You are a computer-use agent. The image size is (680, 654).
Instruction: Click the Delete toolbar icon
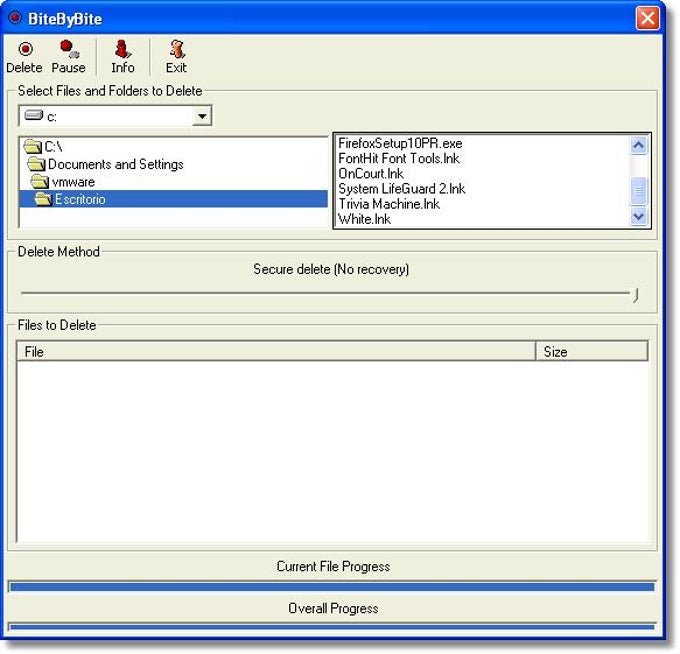tap(25, 57)
